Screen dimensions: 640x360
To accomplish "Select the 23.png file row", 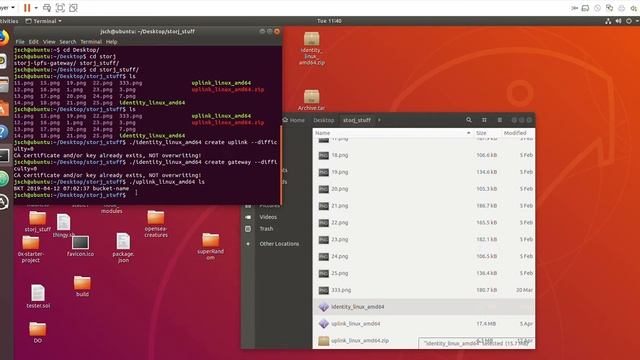I will pyautogui.click(x=424, y=240).
